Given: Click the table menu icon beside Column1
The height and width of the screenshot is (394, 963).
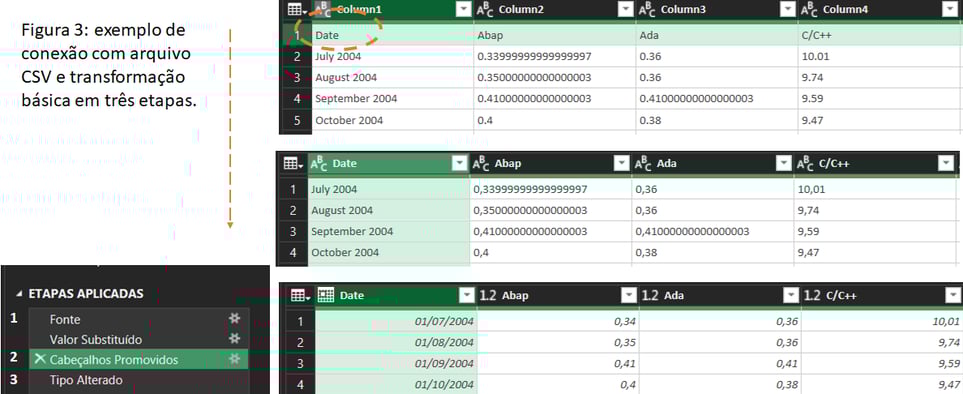Looking at the screenshot, I should [296, 9].
